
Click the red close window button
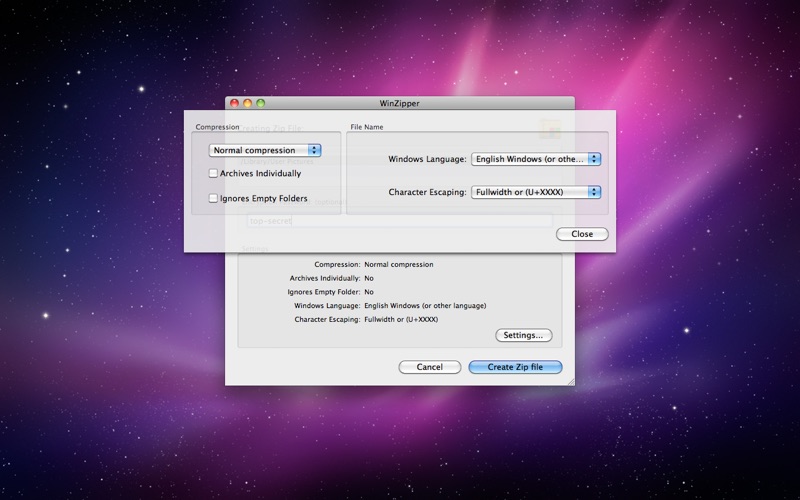tap(235, 103)
